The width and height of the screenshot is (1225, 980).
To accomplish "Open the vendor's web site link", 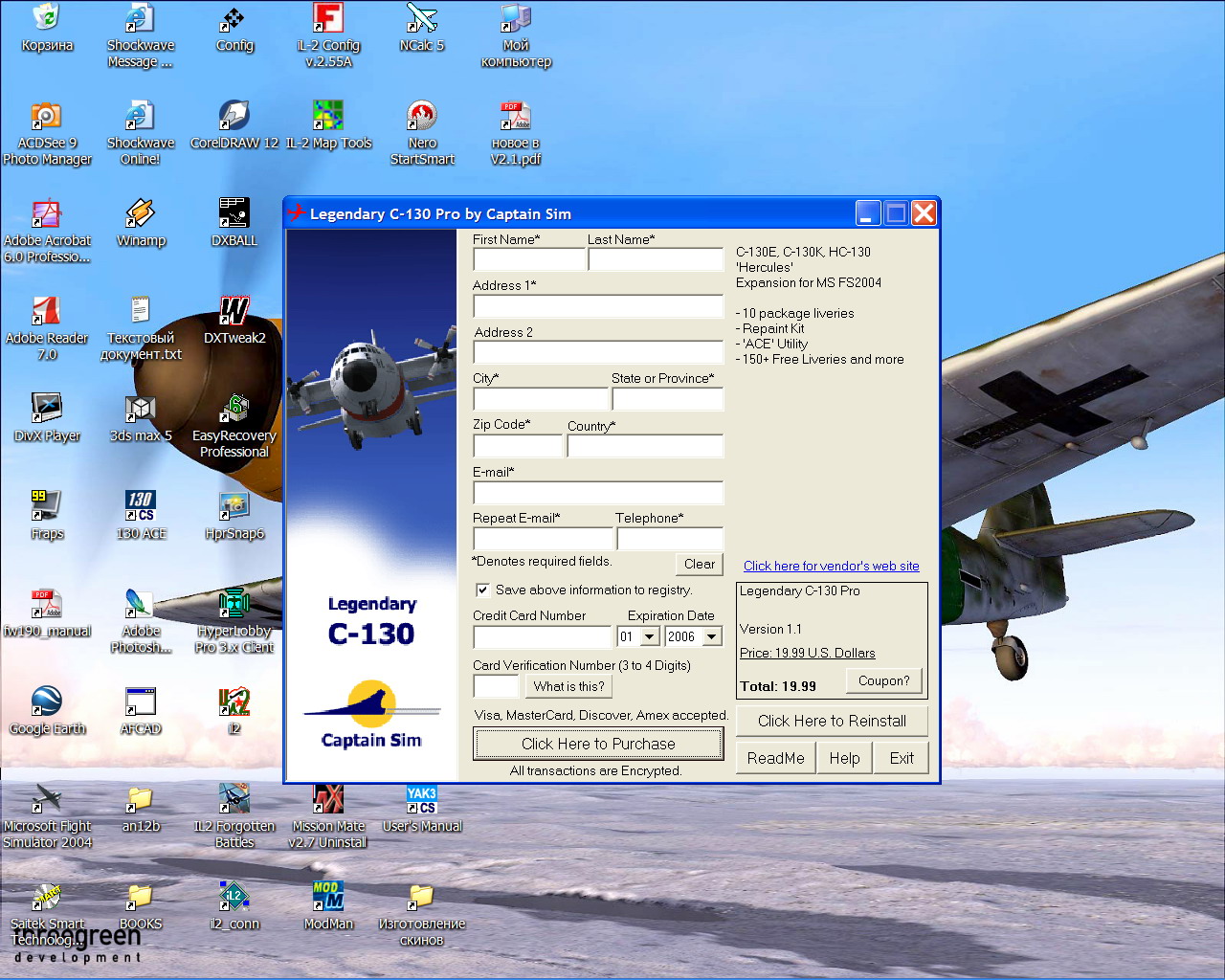I will pos(831,566).
